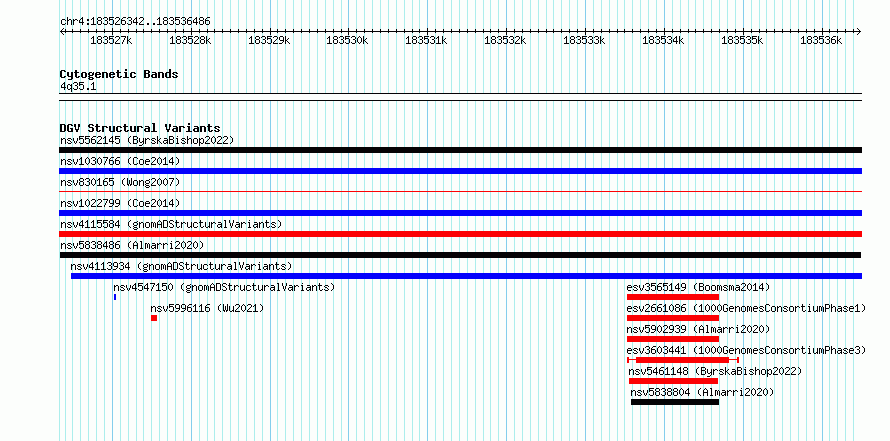Open the nsv5461148 (ByrskaBishop2022) label
The height and width of the screenshot is (441, 890).
coord(715,371)
